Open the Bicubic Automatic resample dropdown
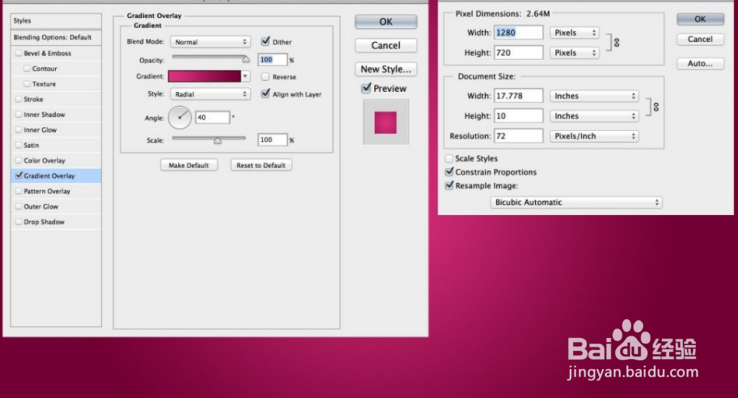The width and height of the screenshot is (739, 398). coord(576,202)
